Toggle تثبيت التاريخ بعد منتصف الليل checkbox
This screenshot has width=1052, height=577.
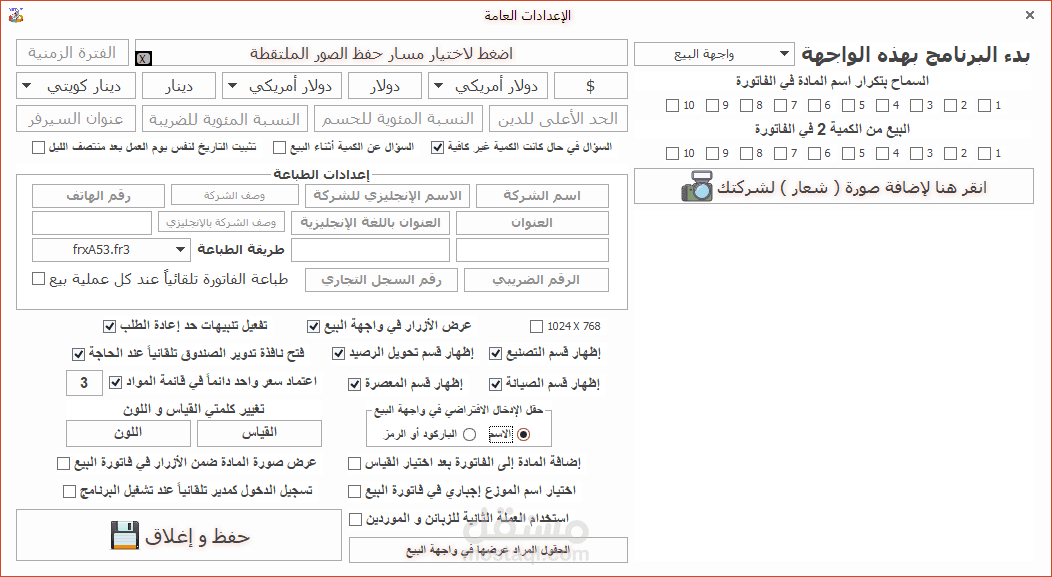[x=38, y=147]
